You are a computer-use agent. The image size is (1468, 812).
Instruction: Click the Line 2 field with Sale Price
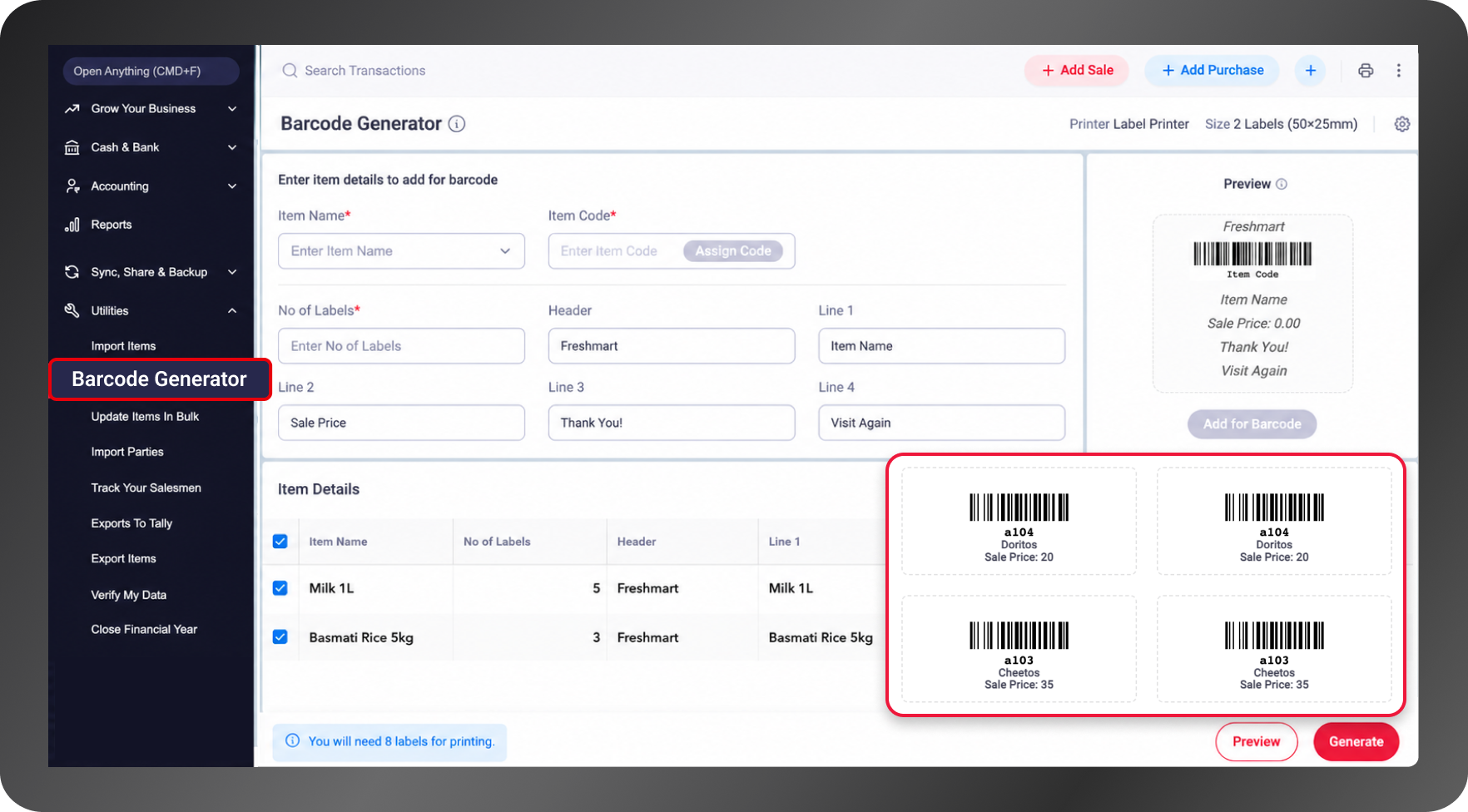[401, 423]
